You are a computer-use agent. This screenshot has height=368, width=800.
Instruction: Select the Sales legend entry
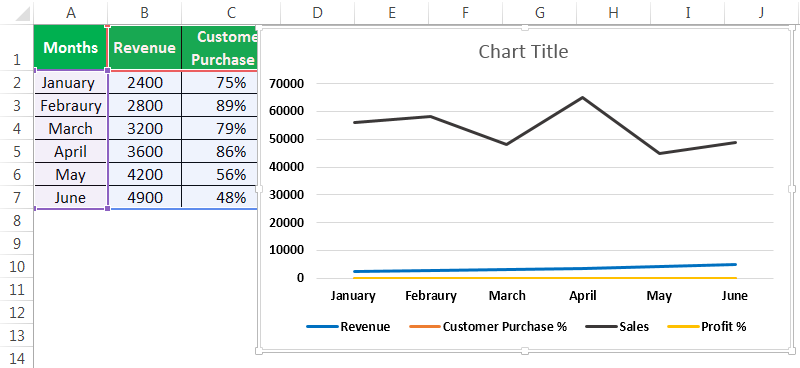tap(617, 327)
